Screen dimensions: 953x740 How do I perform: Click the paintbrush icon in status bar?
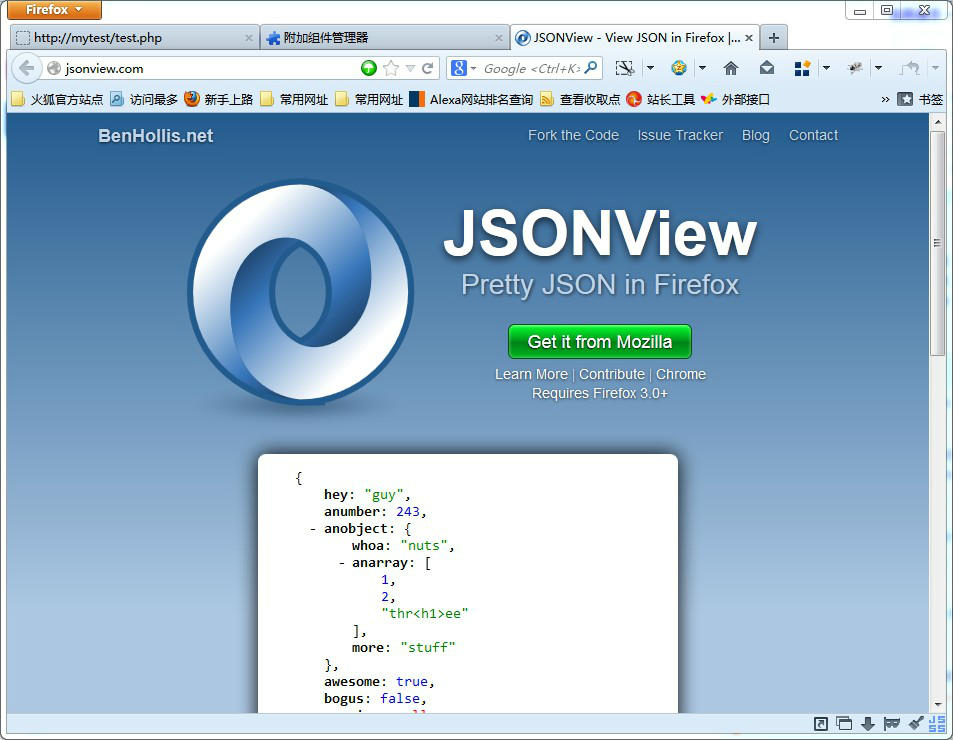(x=916, y=724)
